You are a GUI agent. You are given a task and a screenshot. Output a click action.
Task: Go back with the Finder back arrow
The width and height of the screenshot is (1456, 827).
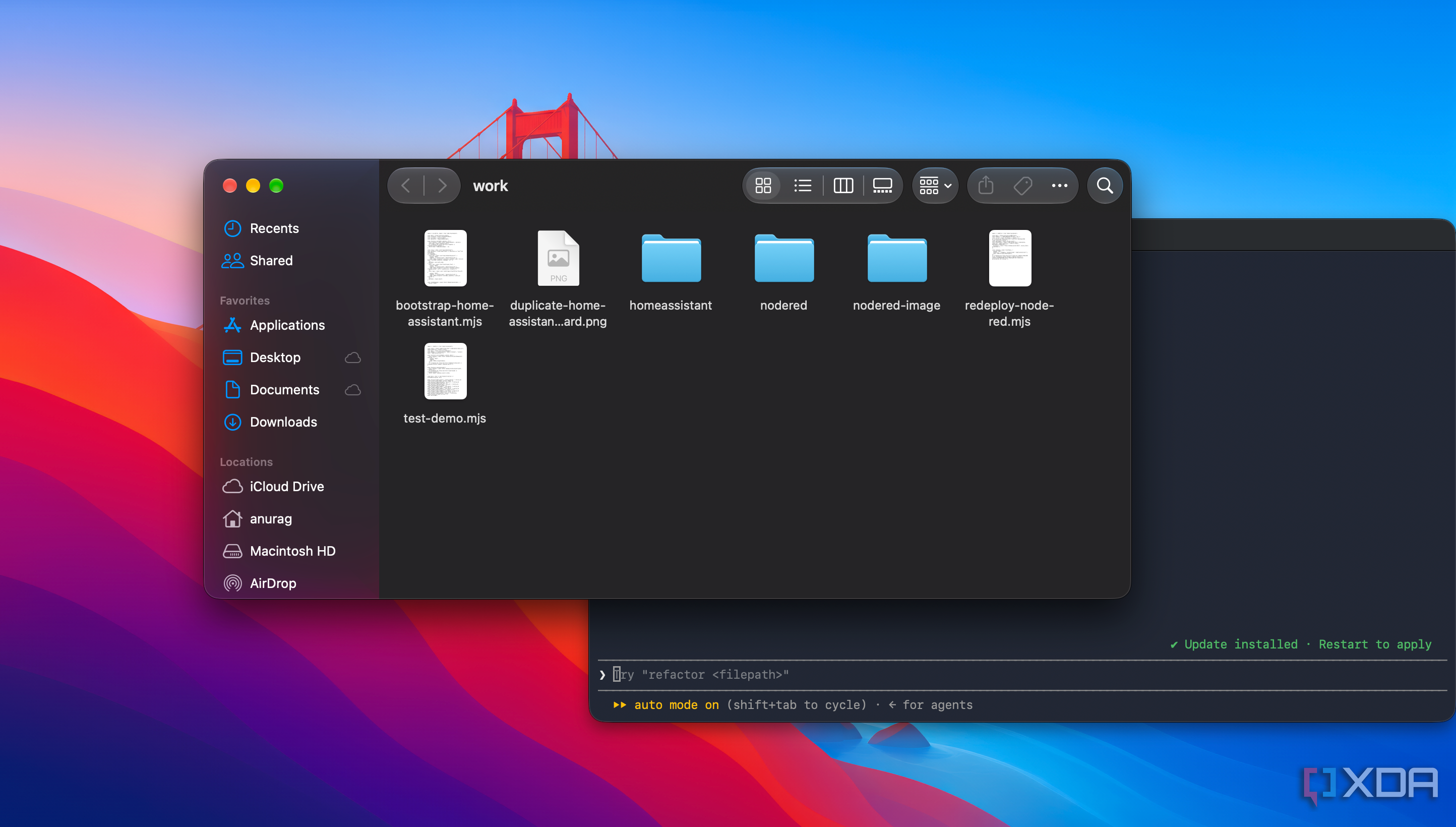tap(406, 186)
